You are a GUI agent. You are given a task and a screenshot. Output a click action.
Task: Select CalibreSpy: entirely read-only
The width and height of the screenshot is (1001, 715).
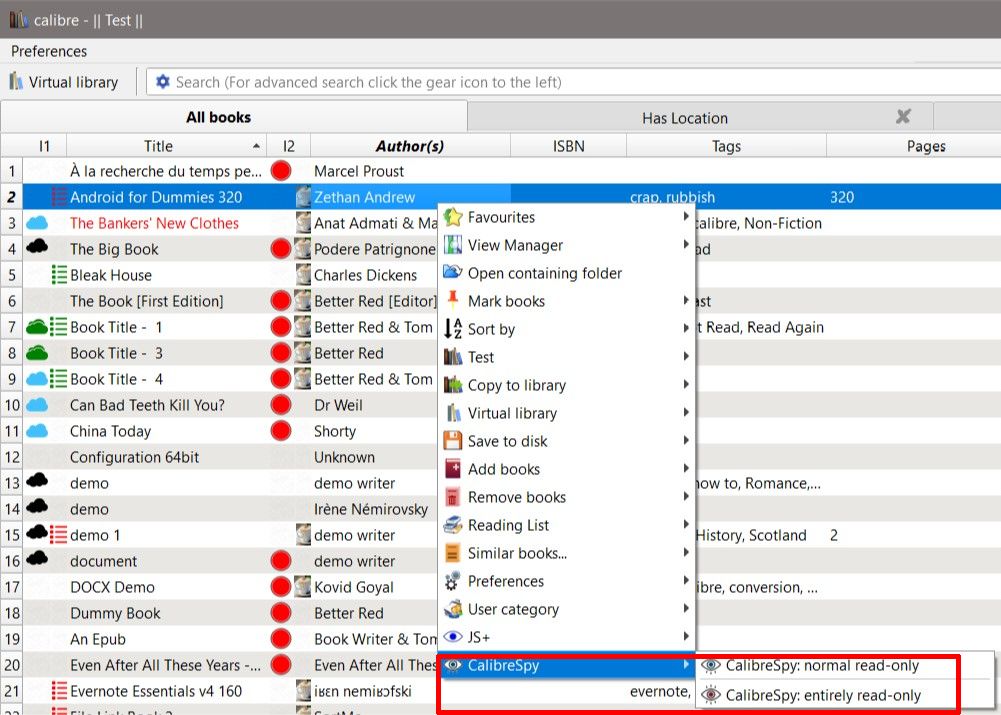tap(824, 695)
